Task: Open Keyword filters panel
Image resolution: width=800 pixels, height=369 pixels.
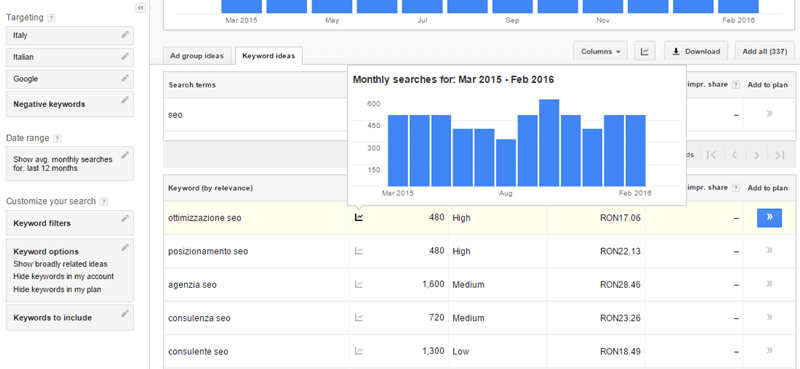Action: (70, 223)
